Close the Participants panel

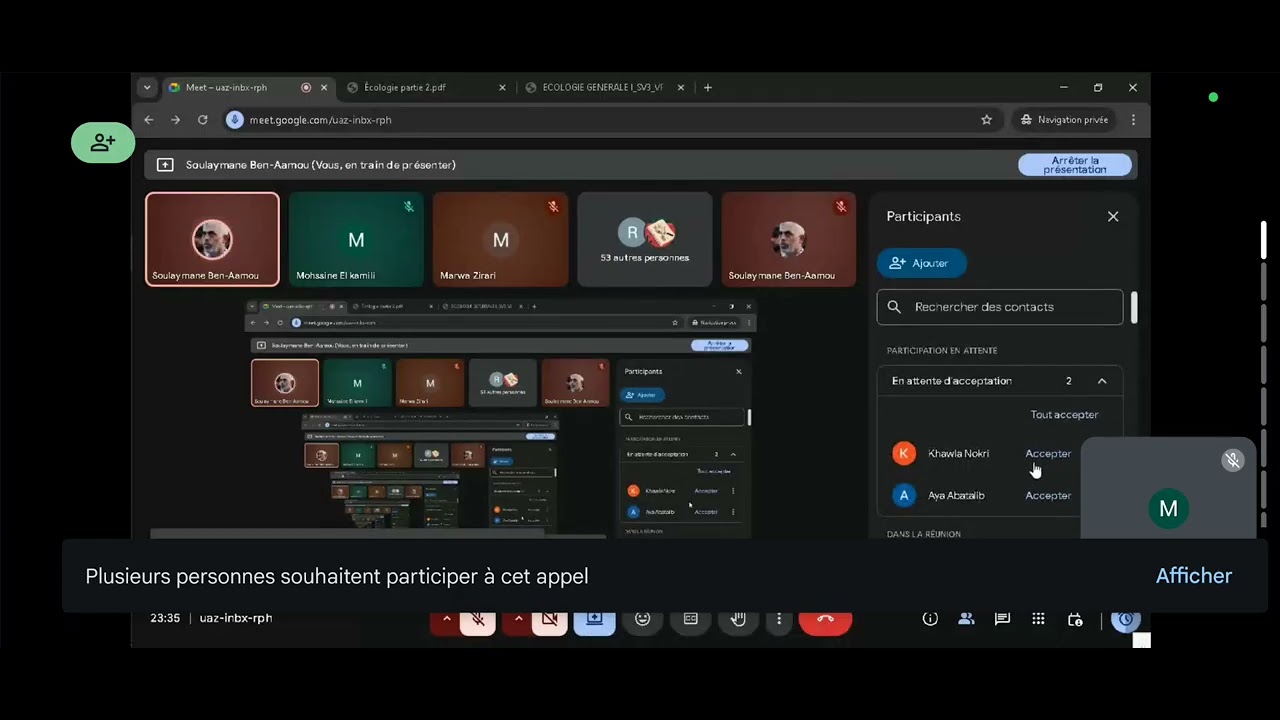[1113, 216]
